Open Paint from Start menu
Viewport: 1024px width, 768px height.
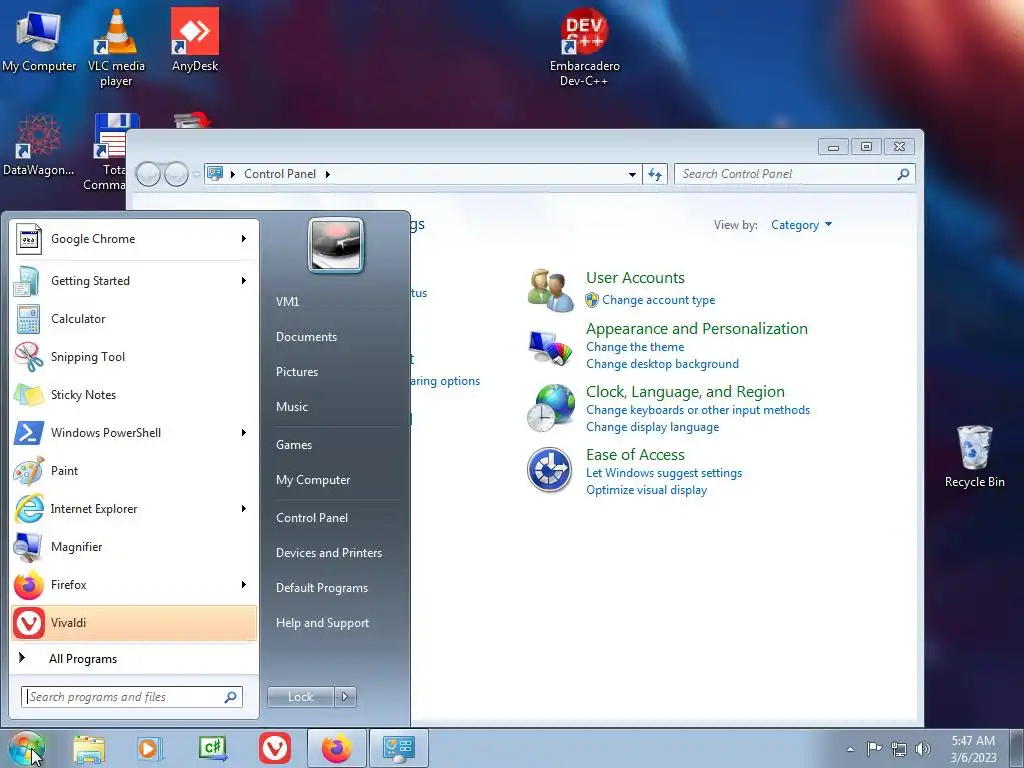(x=134, y=471)
